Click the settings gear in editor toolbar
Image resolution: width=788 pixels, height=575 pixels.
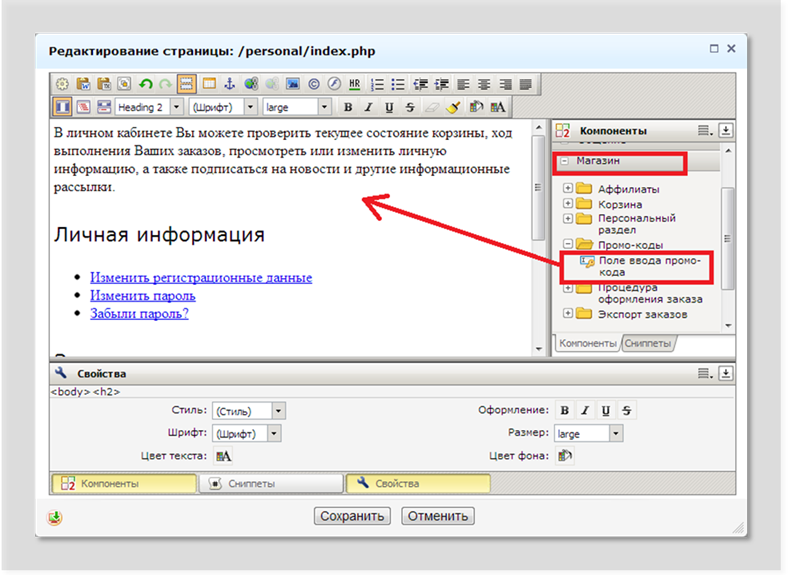click(61, 85)
